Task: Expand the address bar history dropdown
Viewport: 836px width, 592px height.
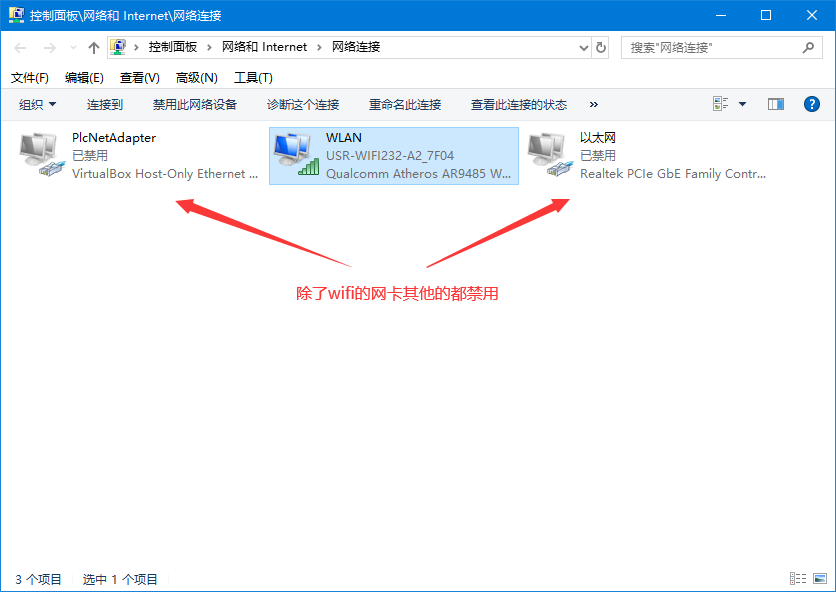Action: click(584, 47)
